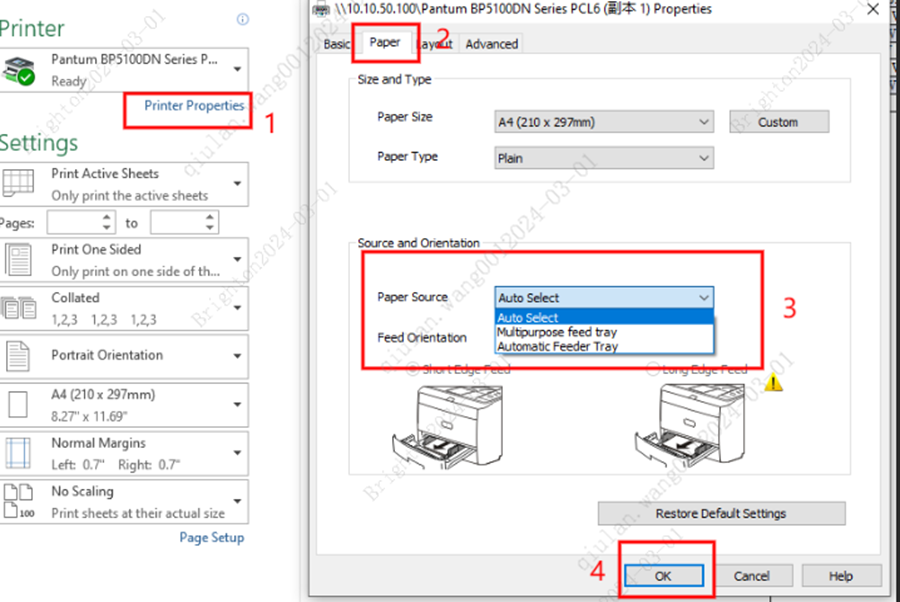
Task: Switch to the Advanced tab
Action: click(x=492, y=44)
